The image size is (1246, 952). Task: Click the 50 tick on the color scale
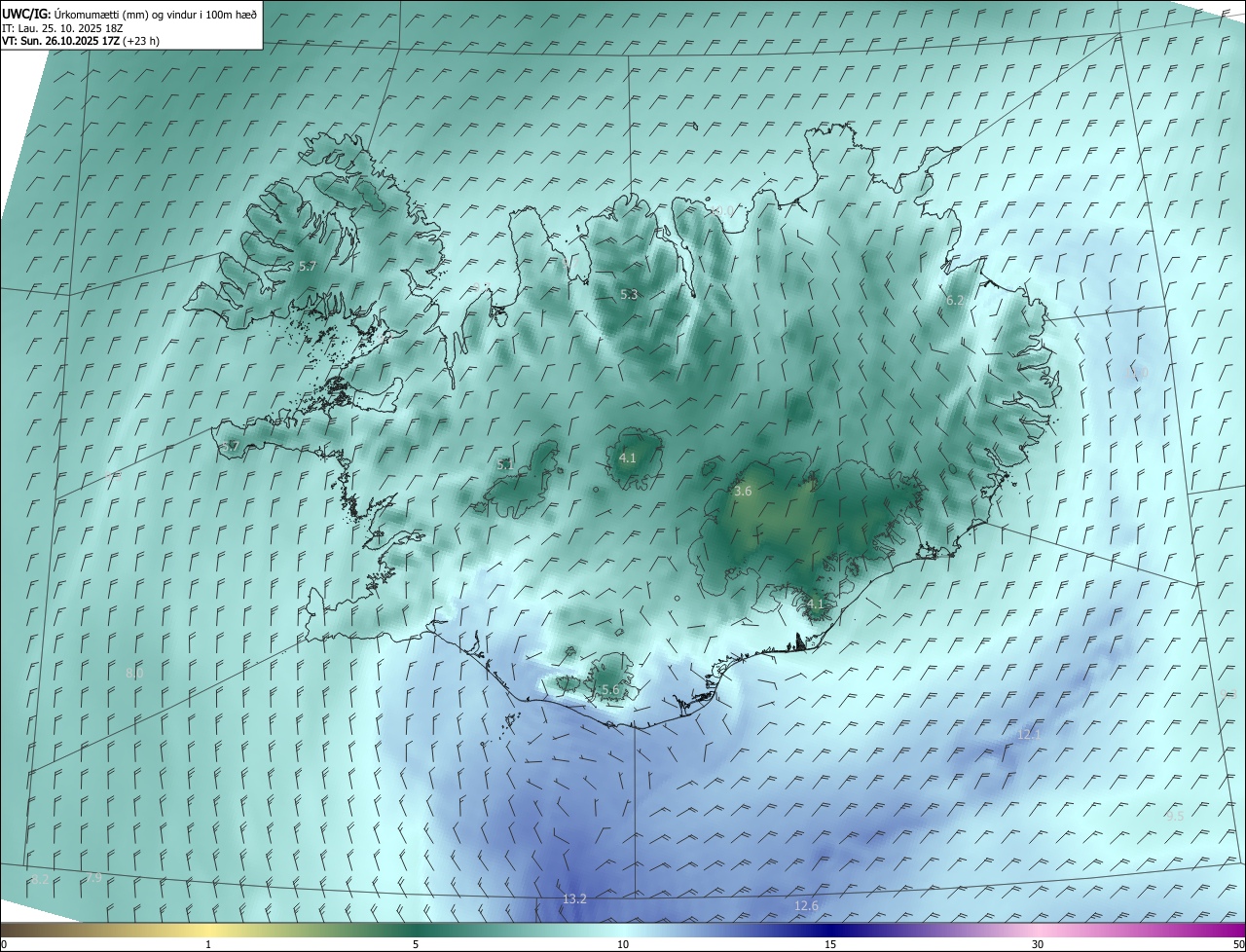pyautogui.click(x=1238, y=944)
